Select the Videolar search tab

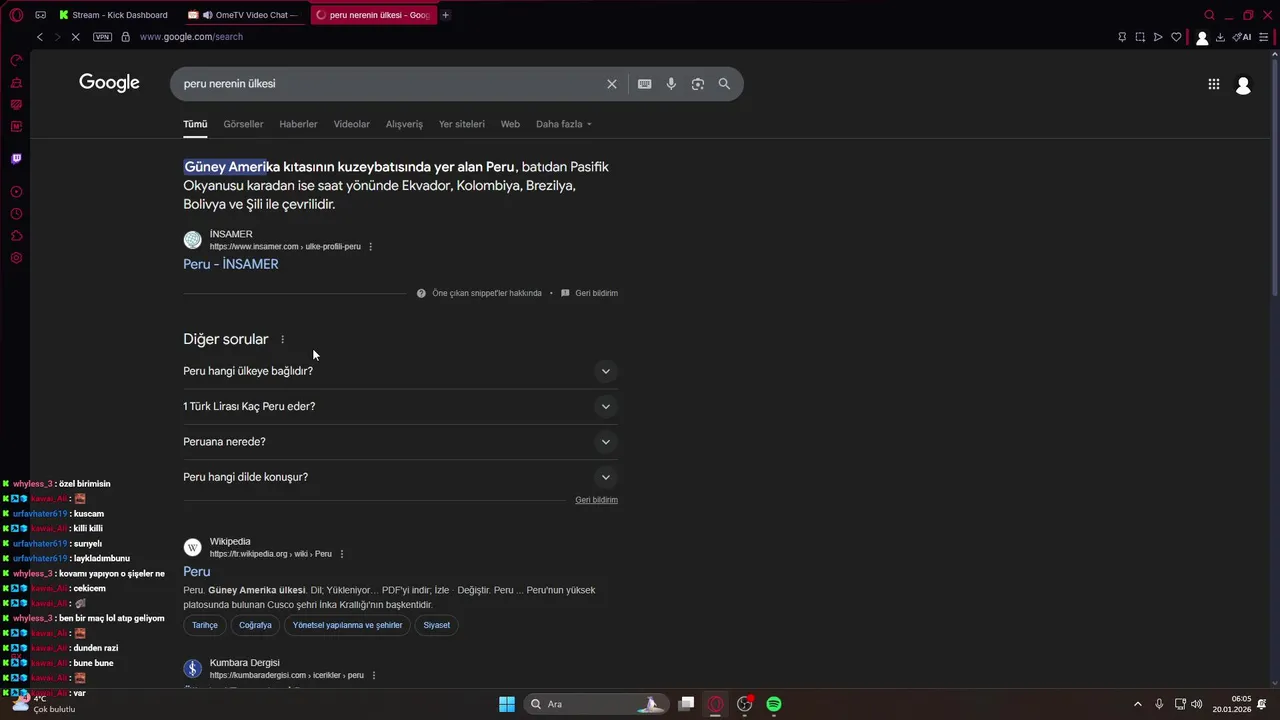pos(352,124)
